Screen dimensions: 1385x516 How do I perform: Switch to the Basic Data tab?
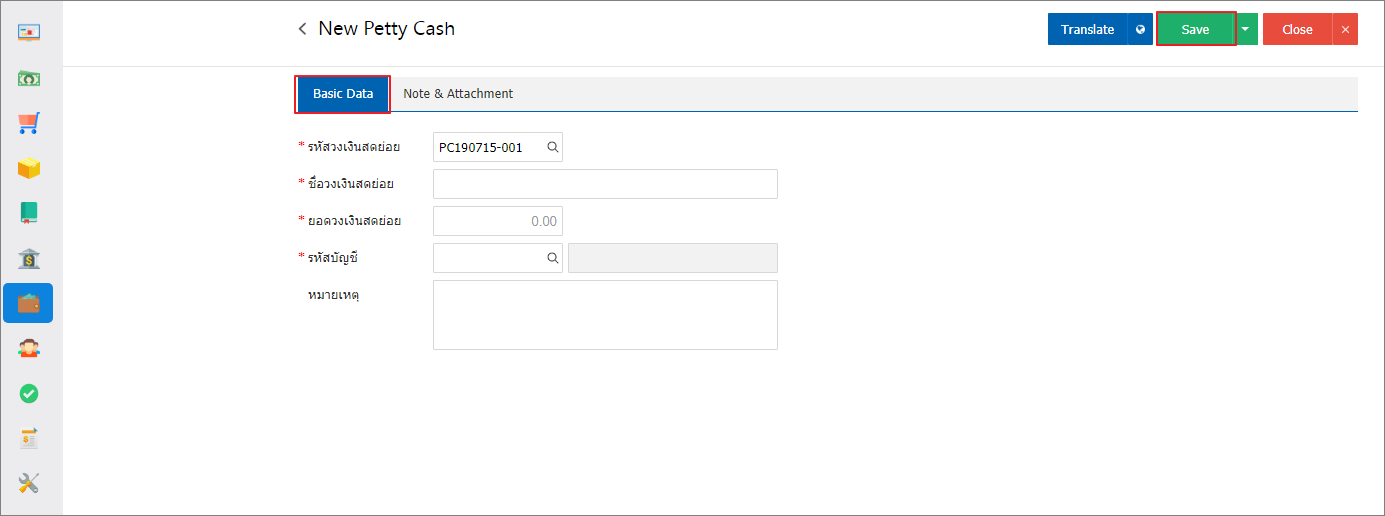[x=343, y=93]
